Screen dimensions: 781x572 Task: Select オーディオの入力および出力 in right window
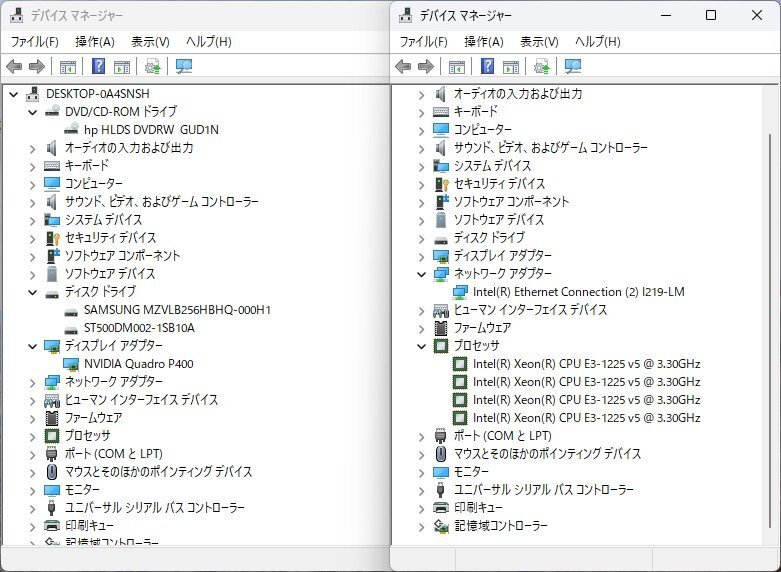pyautogui.click(x=518, y=94)
